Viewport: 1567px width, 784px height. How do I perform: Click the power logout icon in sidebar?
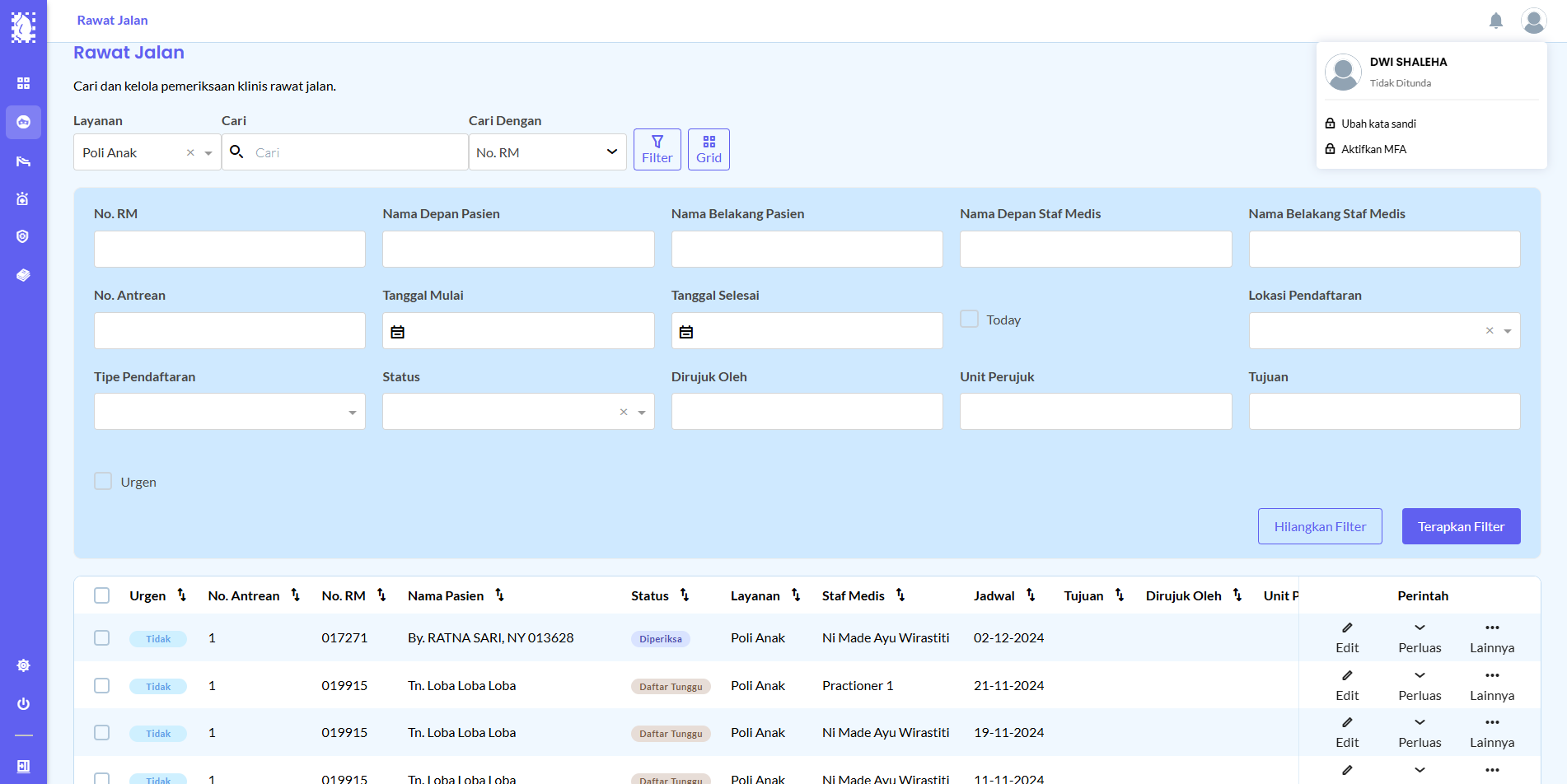23,703
